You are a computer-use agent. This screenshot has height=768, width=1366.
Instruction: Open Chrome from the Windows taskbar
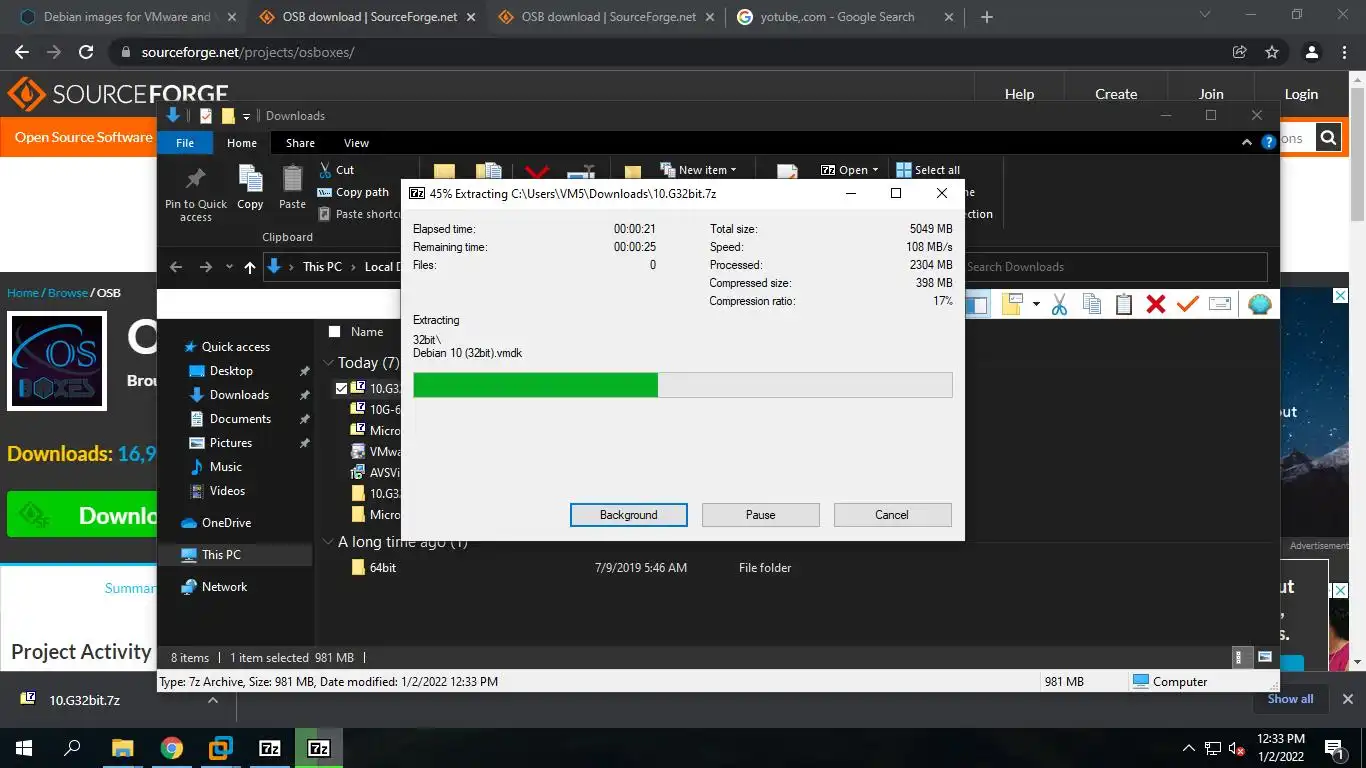tap(172, 748)
